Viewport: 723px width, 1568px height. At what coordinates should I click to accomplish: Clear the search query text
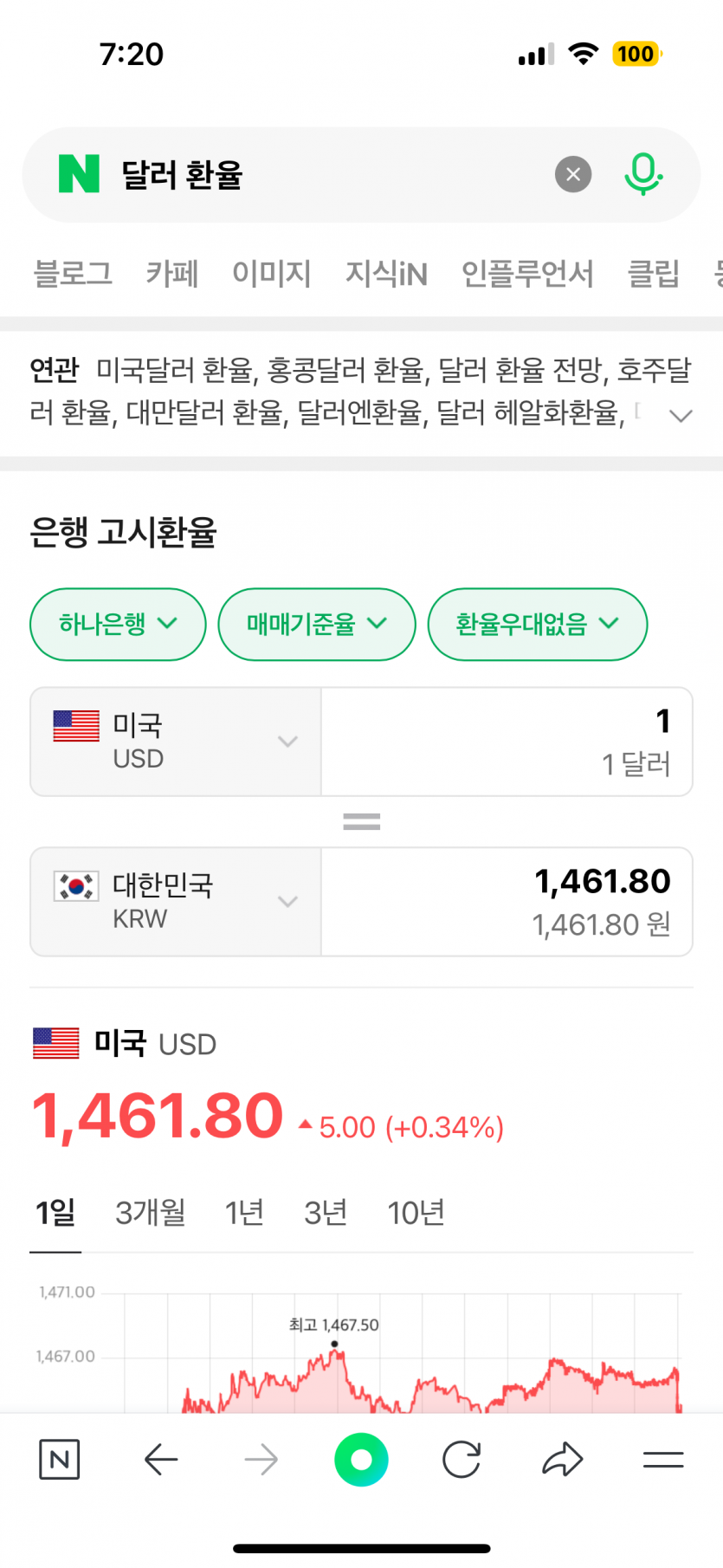[572, 175]
